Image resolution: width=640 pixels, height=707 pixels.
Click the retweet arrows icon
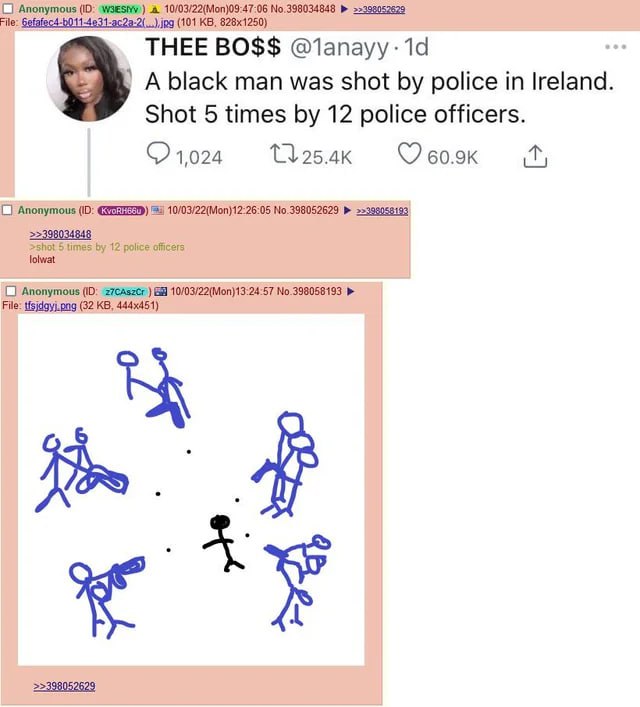tap(284, 153)
